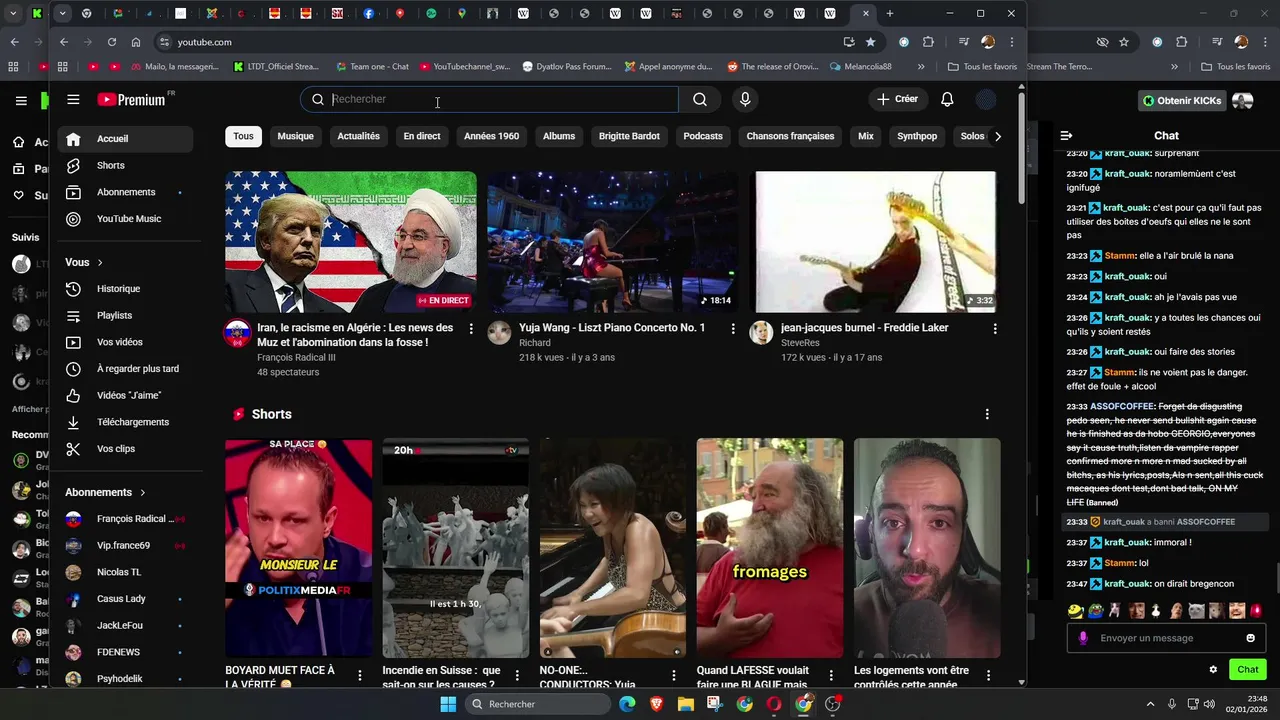Open Vos vidéos in sidebar
Image resolution: width=1280 pixels, height=720 pixels.
coord(125,342)
